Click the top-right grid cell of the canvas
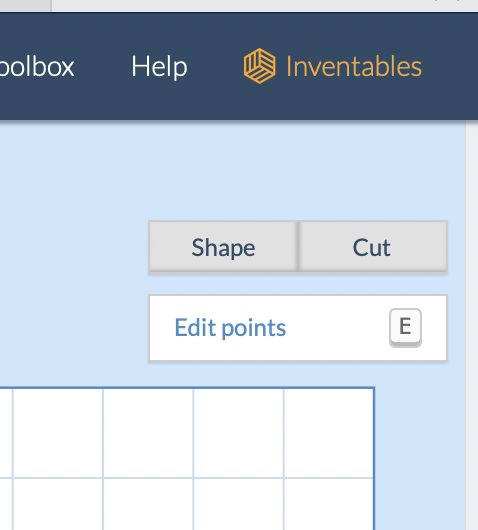Viewport: 478px width, 530px height. 329,433
